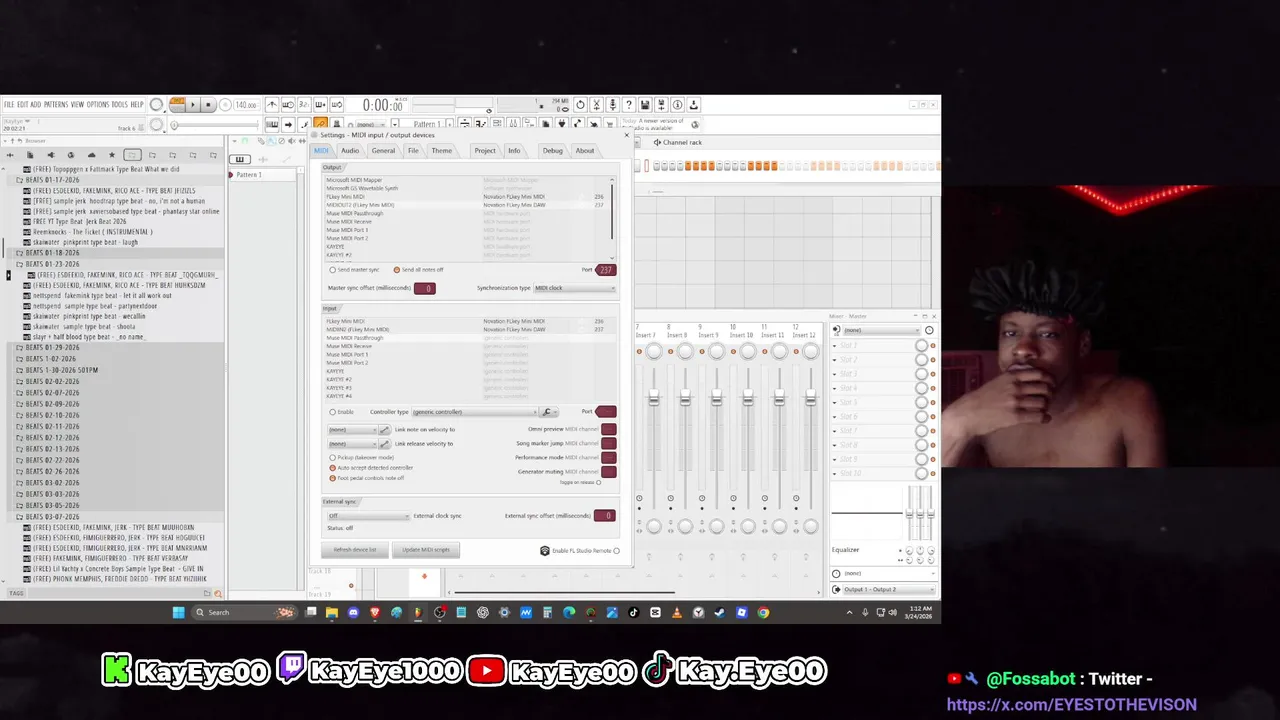Click Generator muting MIDI channel box
This screenshot has width=1280, height=720.
(608, 471)
